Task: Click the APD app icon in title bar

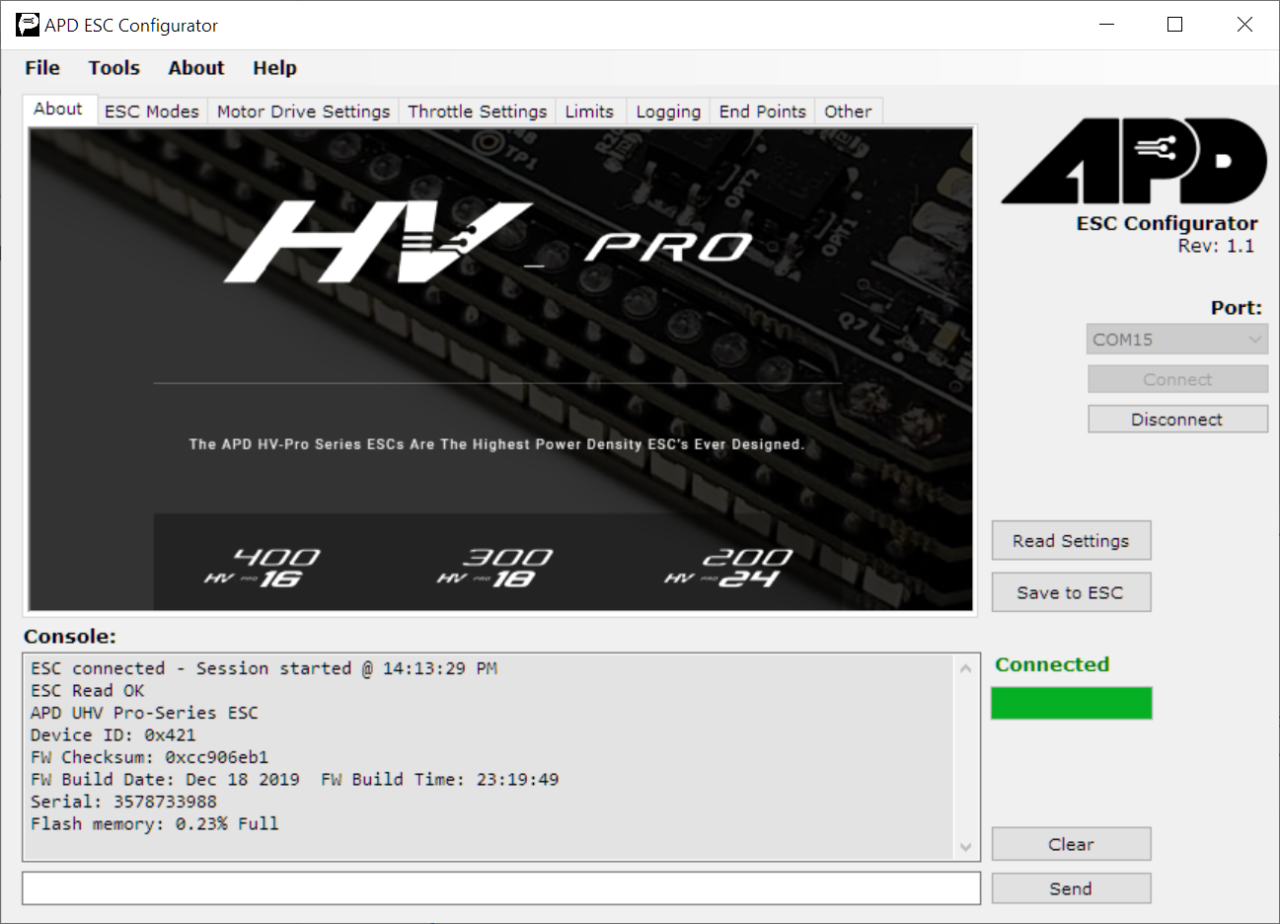Action: (x=27, y=25)
